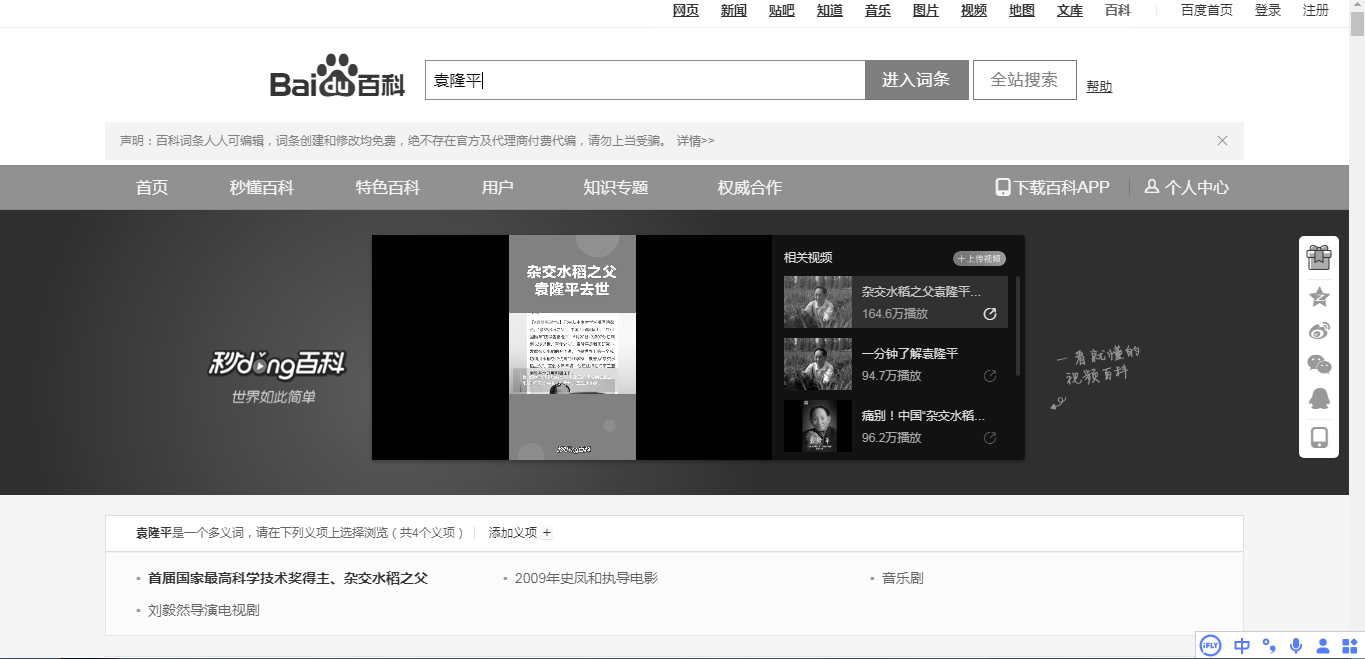Click the 秒懂百科 logo in banner
The height and width of the screenshot is (659, 1365).
pos(277,366)
